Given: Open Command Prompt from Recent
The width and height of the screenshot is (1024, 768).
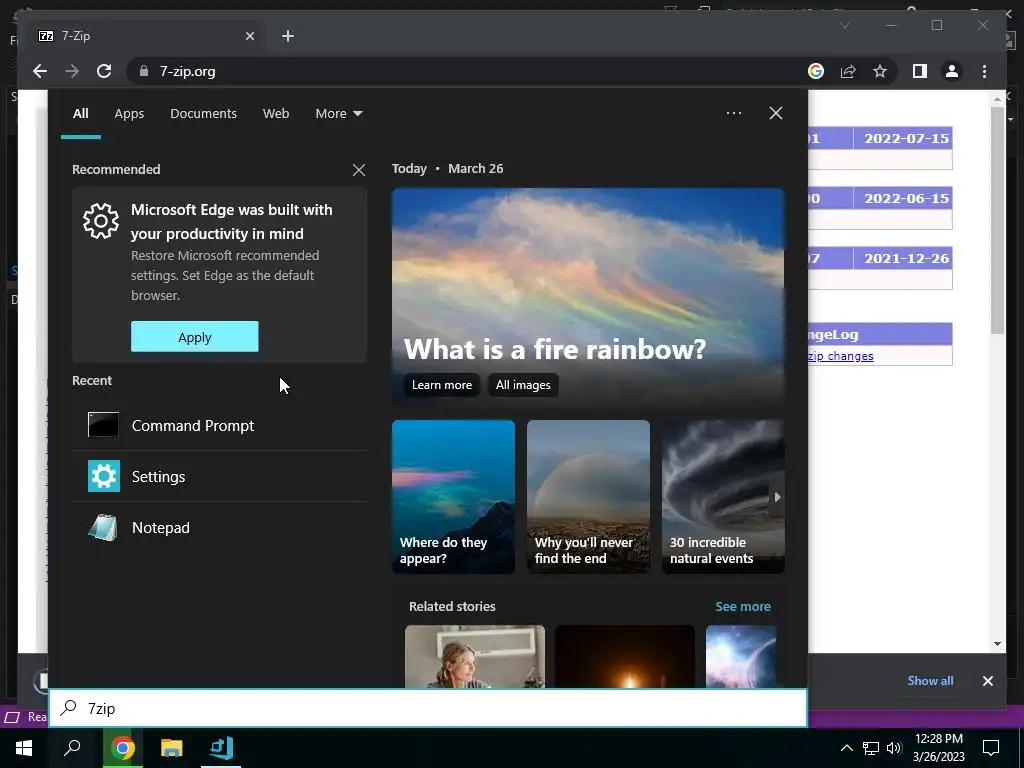Looking at the screenshot, I should click(x=219, y=425).
